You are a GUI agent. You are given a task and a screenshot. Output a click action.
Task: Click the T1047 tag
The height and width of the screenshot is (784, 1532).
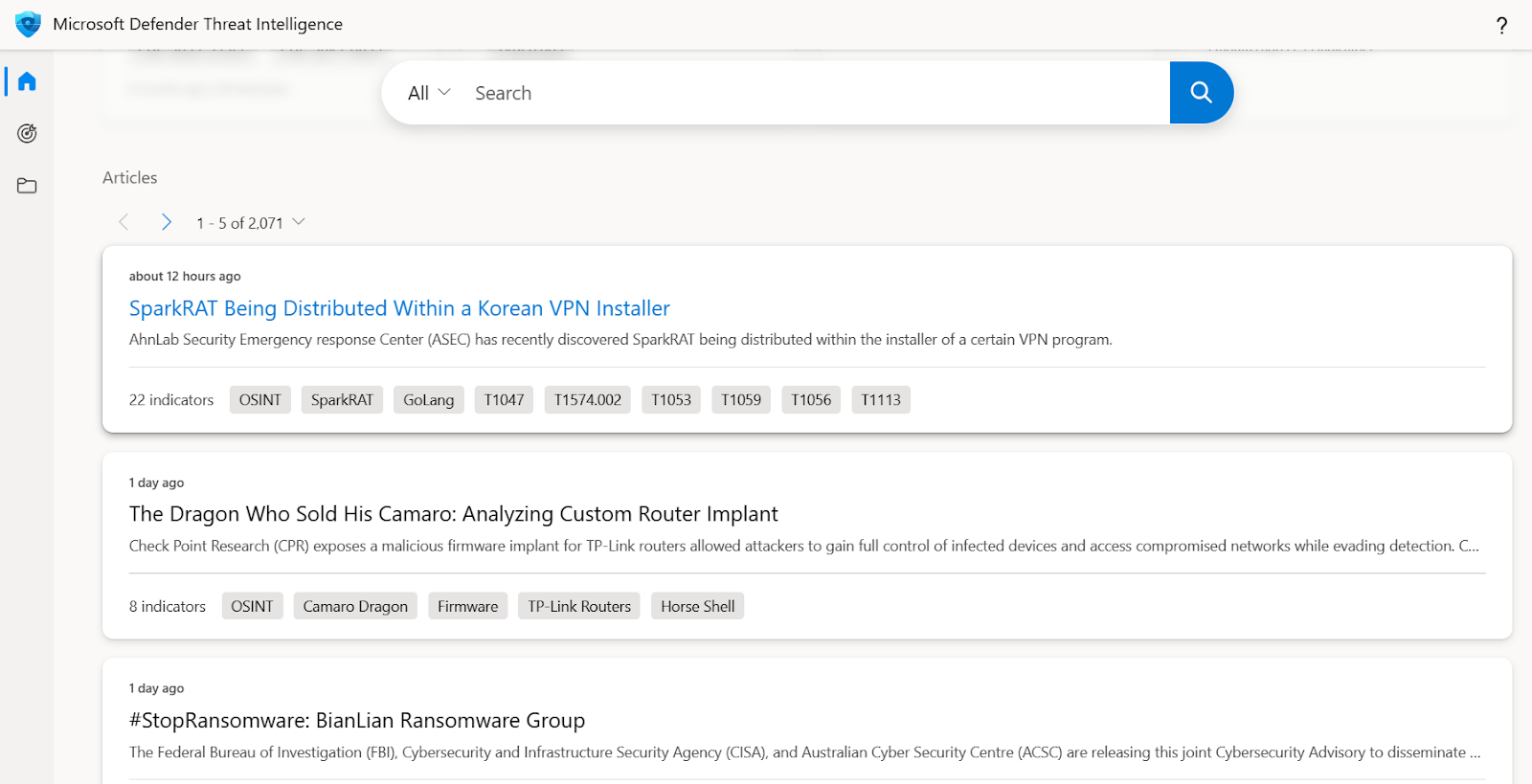504,399
